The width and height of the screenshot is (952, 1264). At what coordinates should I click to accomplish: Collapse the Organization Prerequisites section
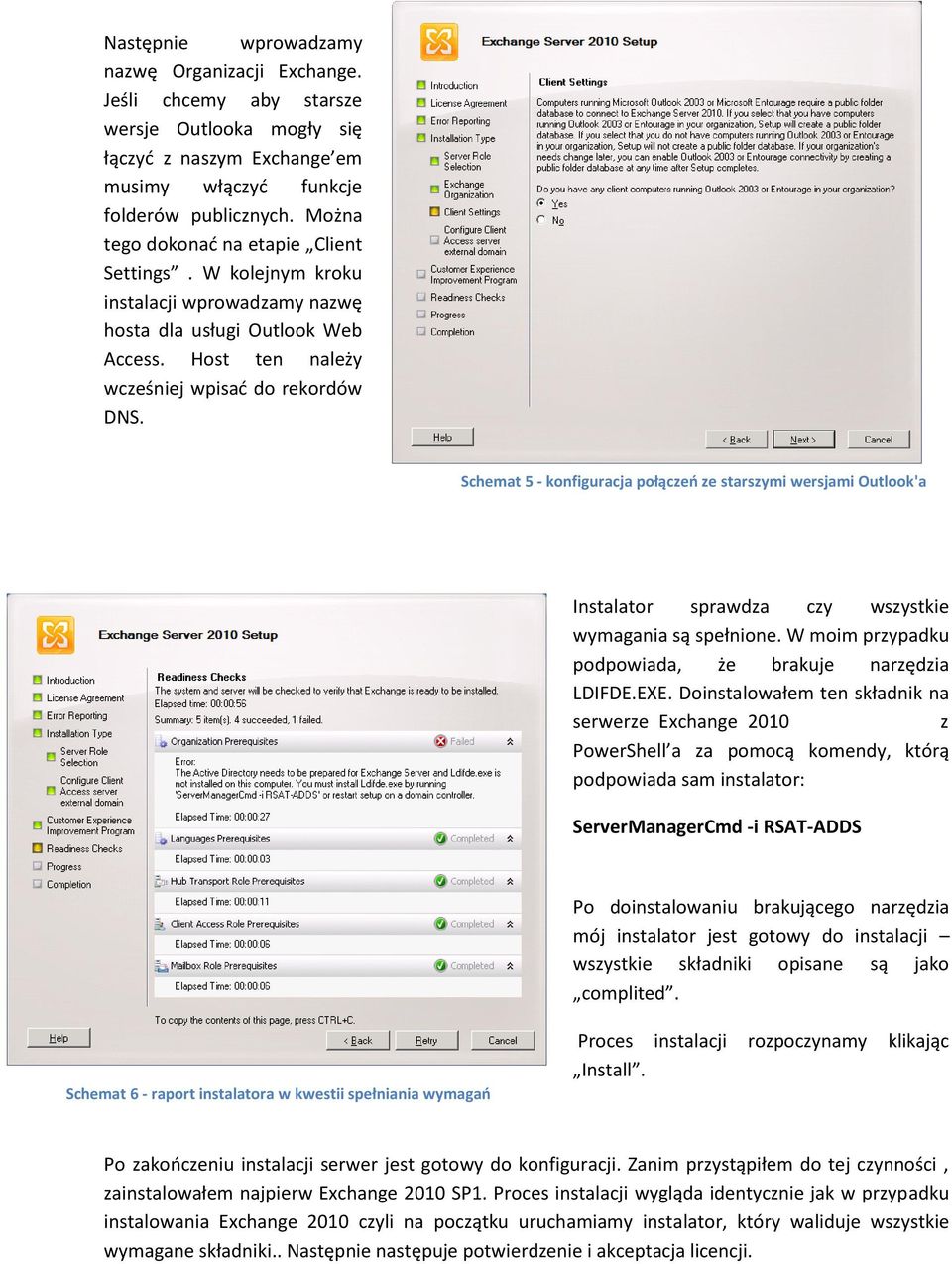[x=510, y=741]
